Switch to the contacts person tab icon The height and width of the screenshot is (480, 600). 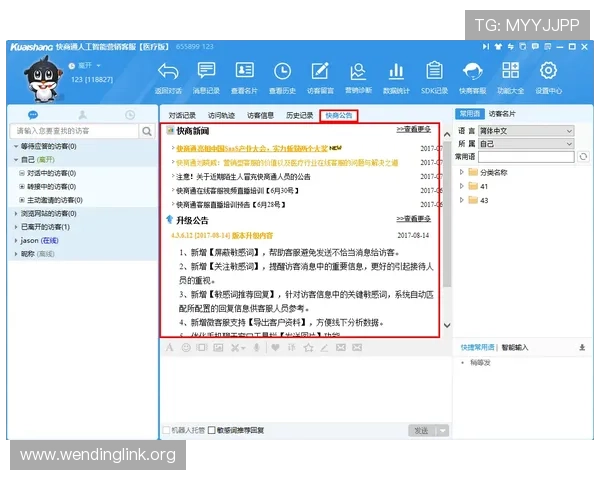point(83,115)
